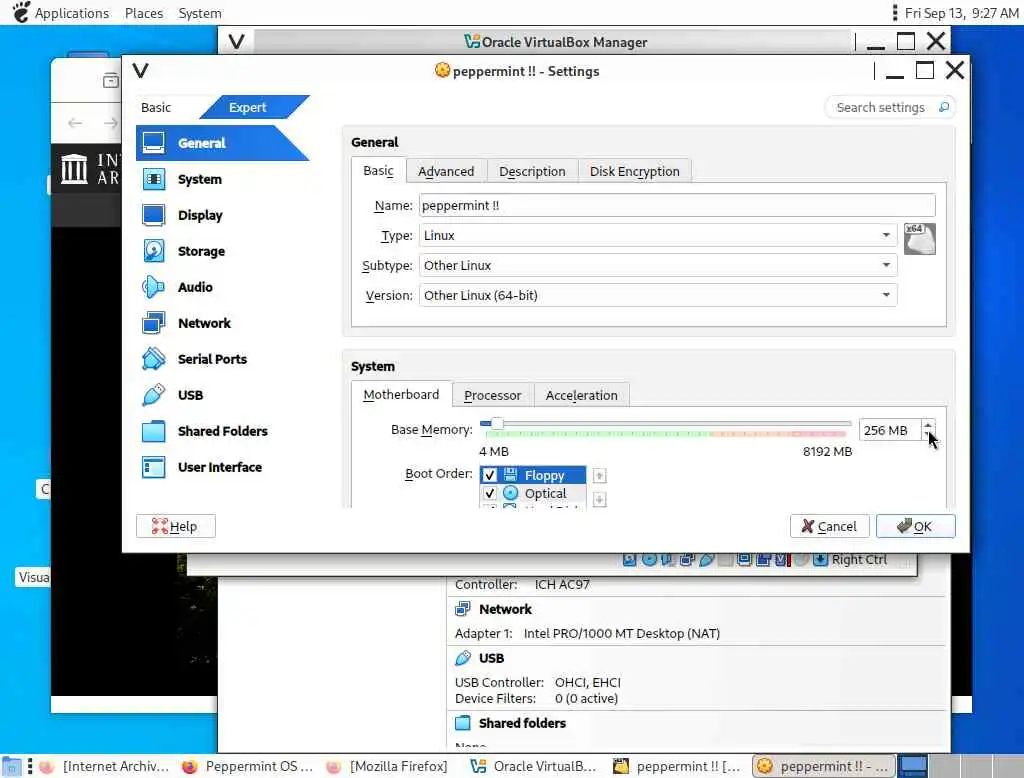This screenshot has height=778, width=1024.
Task: Click the USB status bar icon in VM window
Action: coord(706,560)
